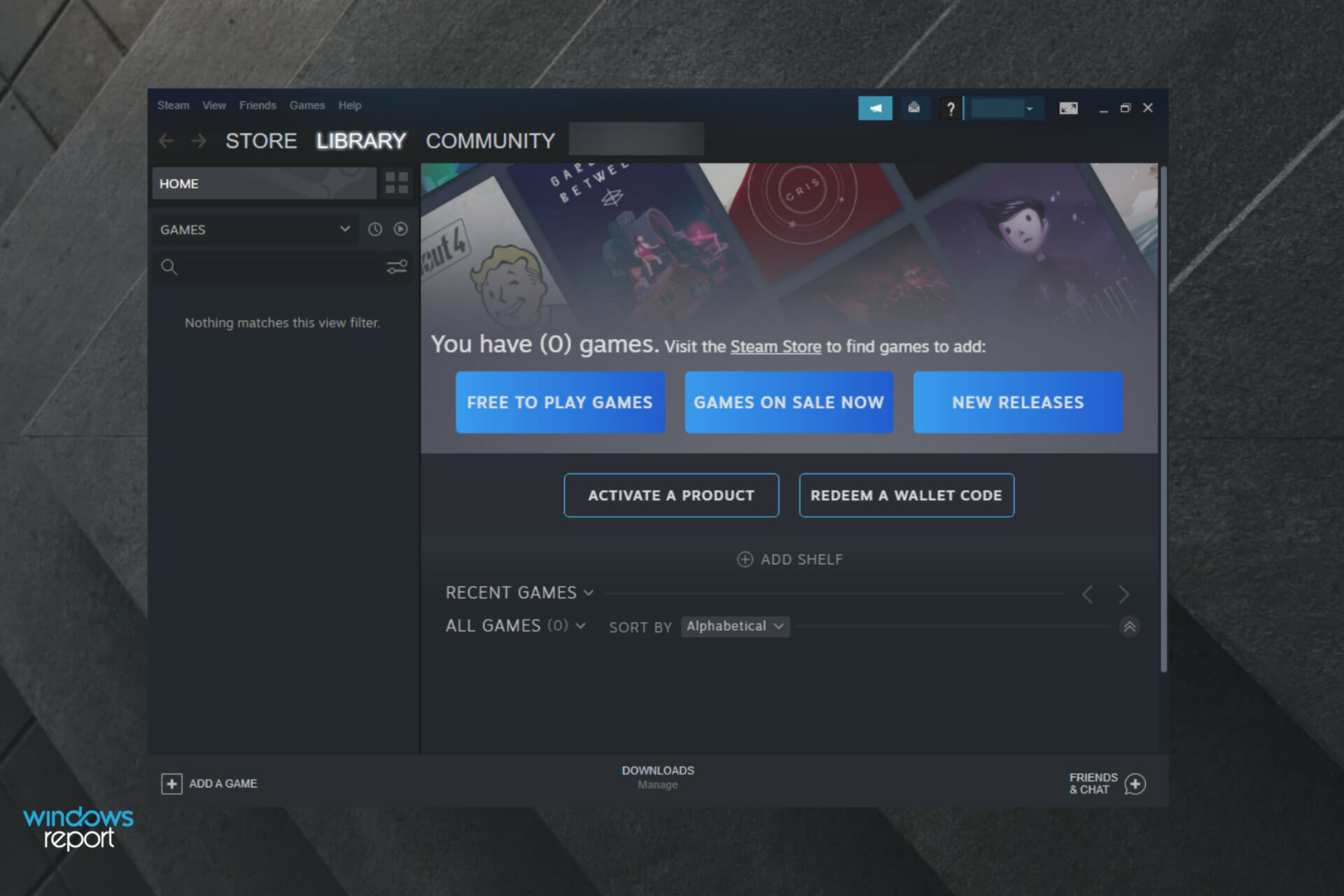Image resolution: width=1344 pixels, height=896 pixels.
Task: Select the COMMUNITY tab
Action: 490,140
